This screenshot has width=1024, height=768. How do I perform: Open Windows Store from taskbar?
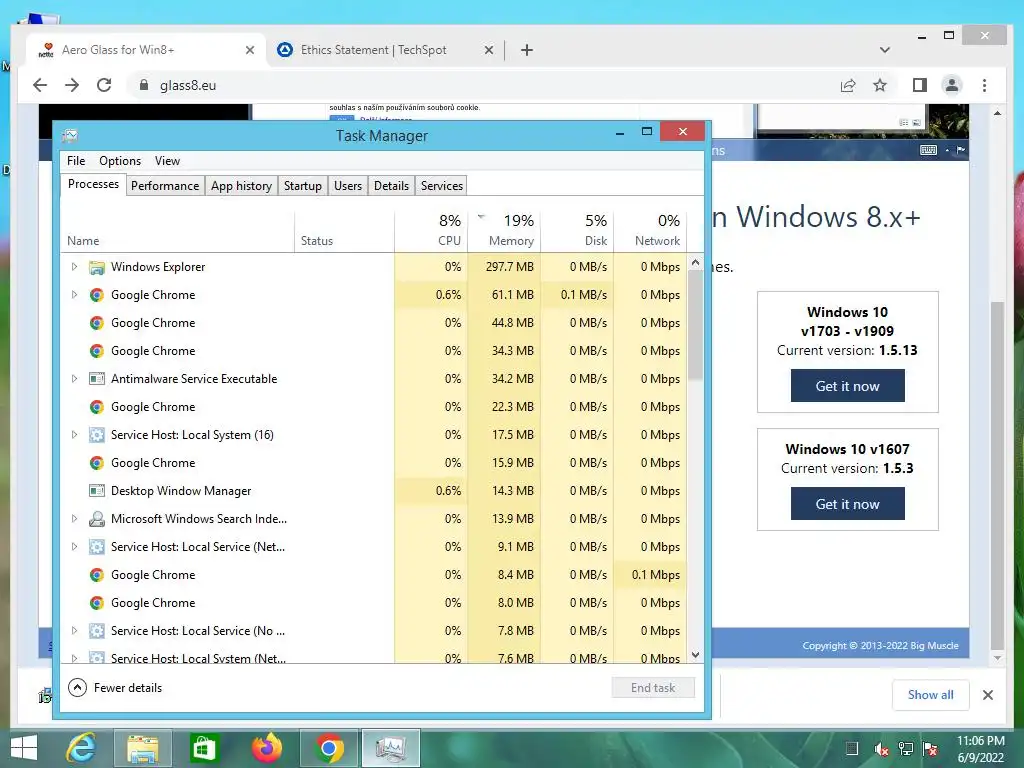pos(203,748)
